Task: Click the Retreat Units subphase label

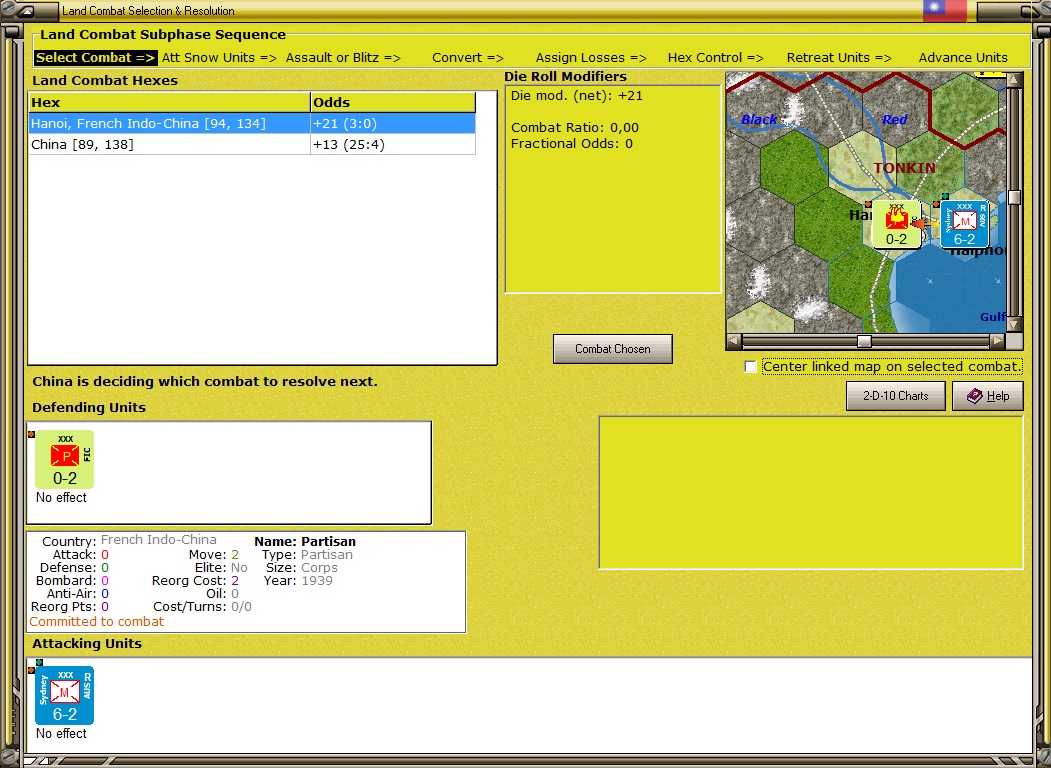Action: [x=839, y=58]
